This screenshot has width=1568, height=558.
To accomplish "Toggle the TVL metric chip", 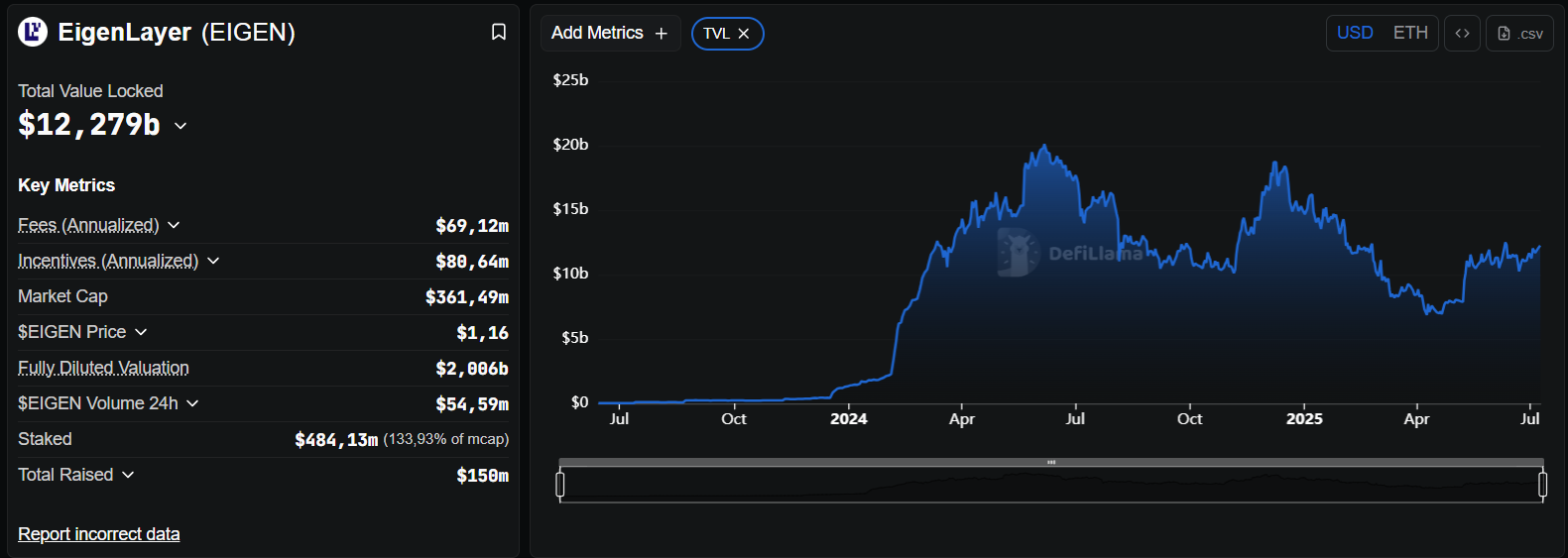I will click(716, 34).
